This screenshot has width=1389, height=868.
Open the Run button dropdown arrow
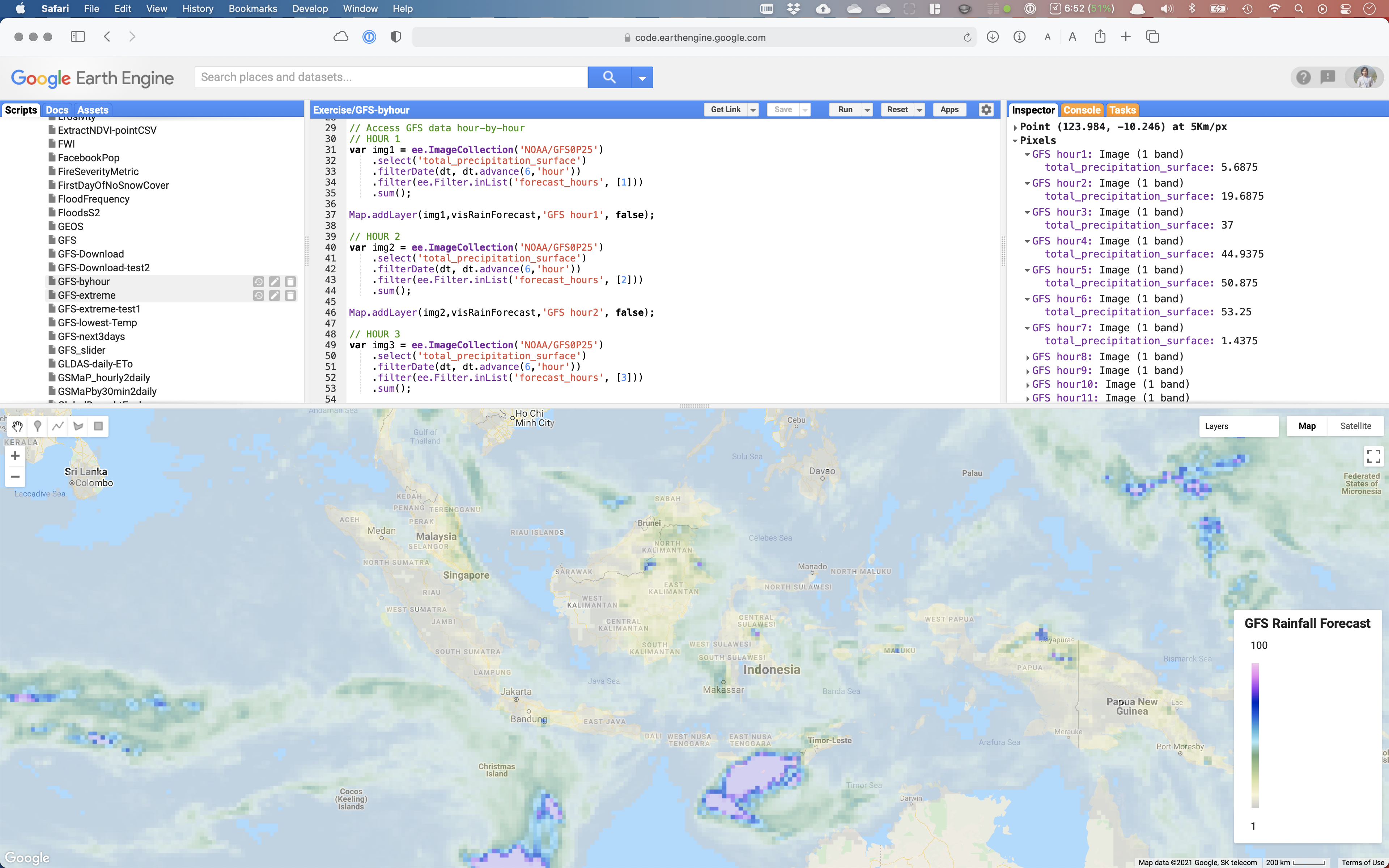pyautogui.click(x=867, y=110)
